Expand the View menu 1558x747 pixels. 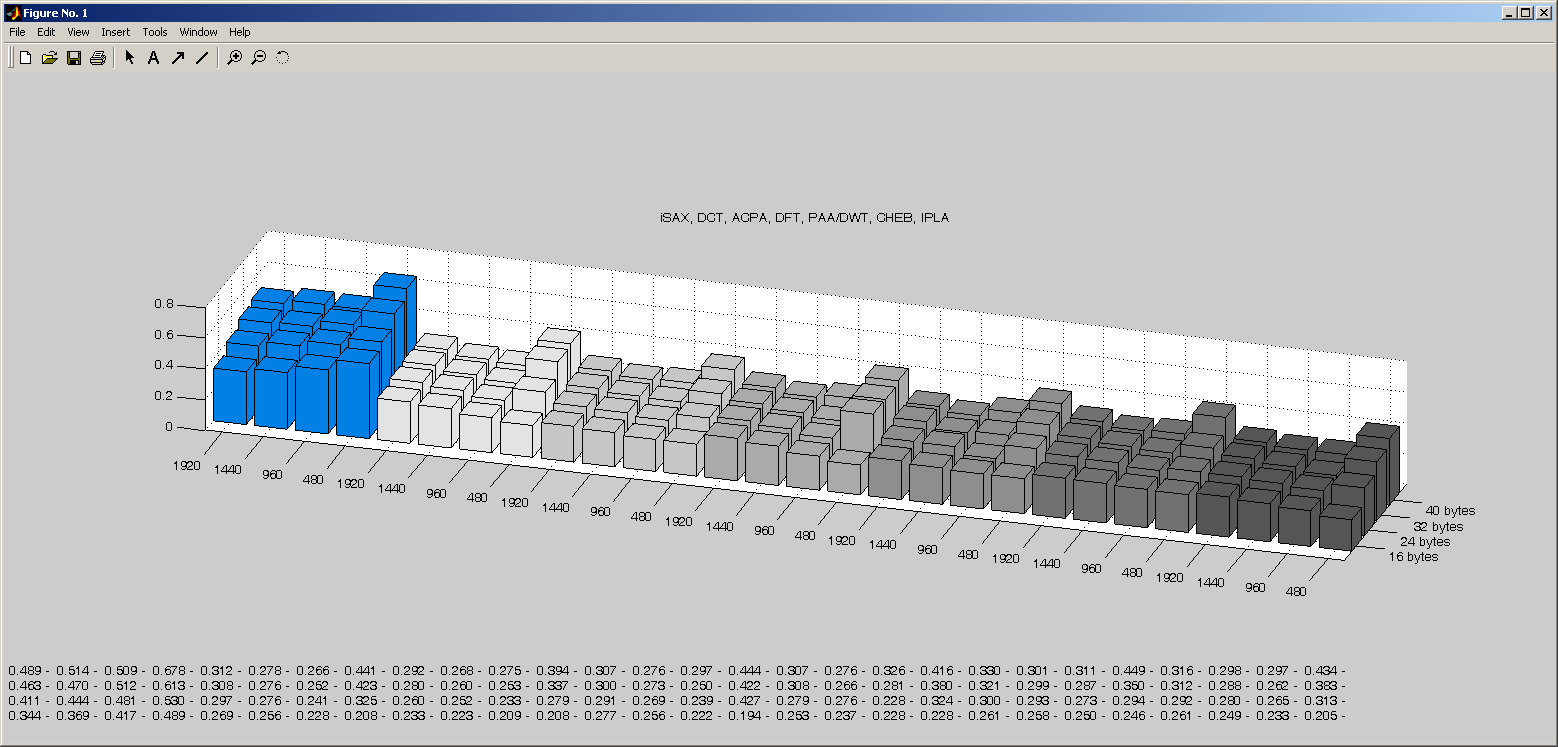tap(78, 32)
